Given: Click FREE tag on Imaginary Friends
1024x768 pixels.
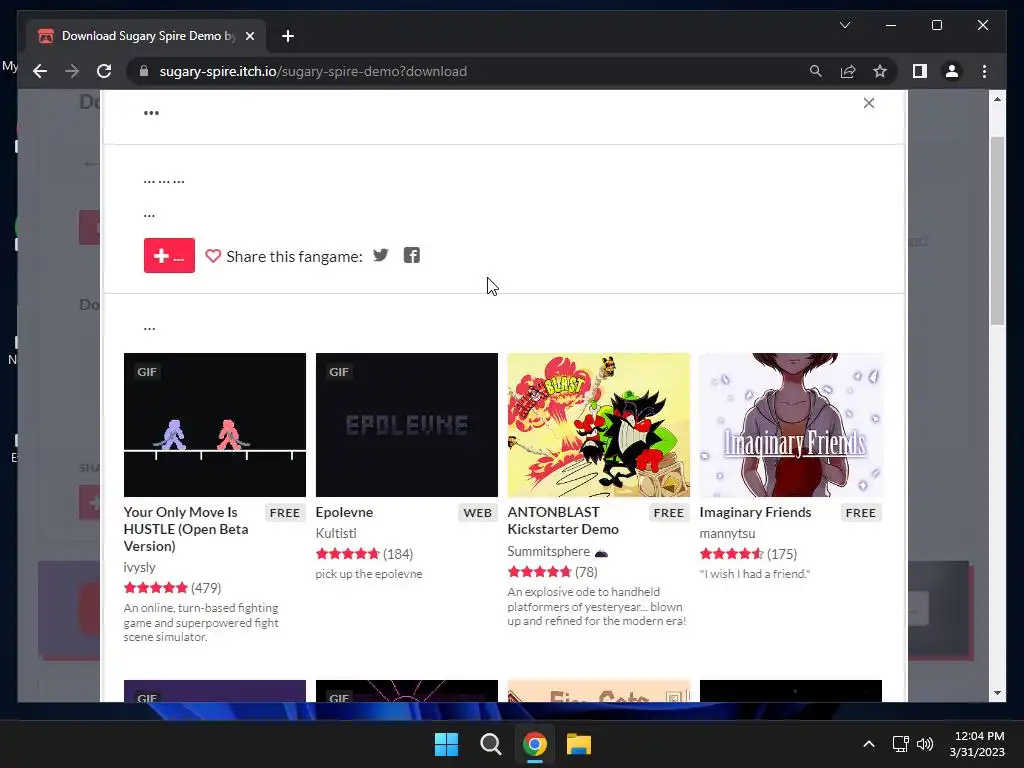Looking at the screenshot, I should tap(860, 513).
